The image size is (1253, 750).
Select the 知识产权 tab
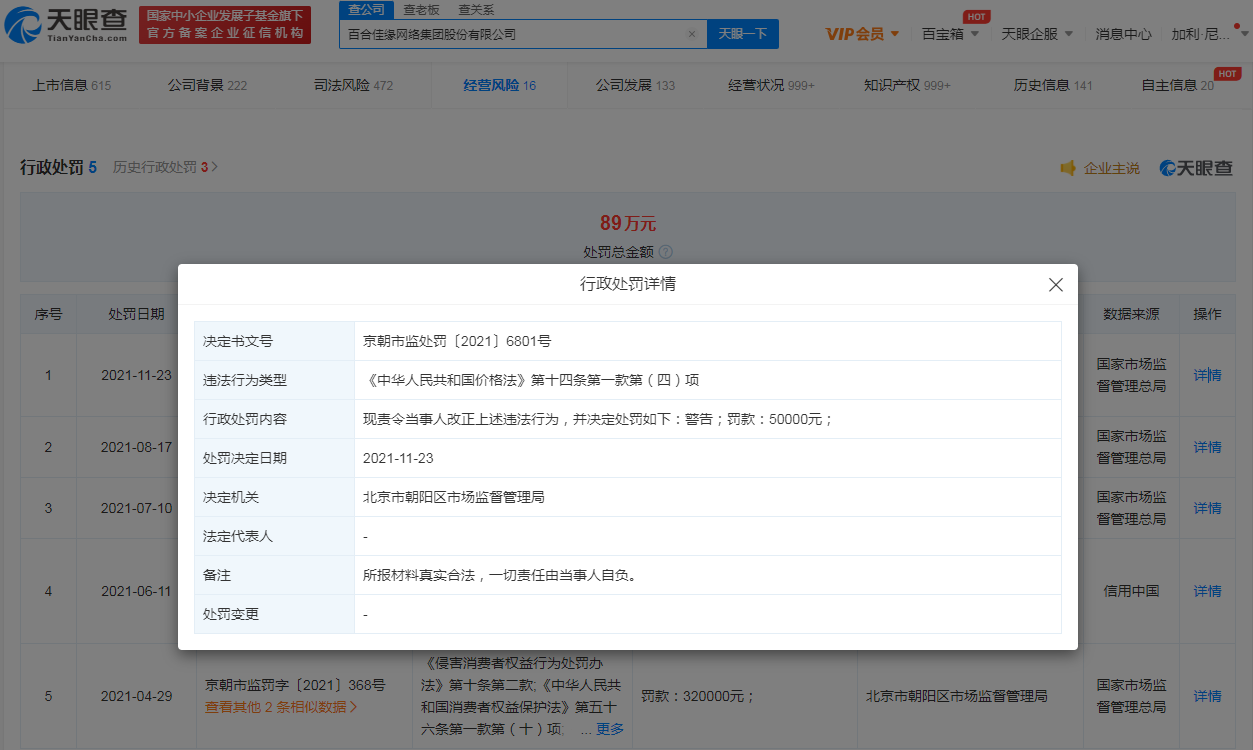[x=907, y=86]
